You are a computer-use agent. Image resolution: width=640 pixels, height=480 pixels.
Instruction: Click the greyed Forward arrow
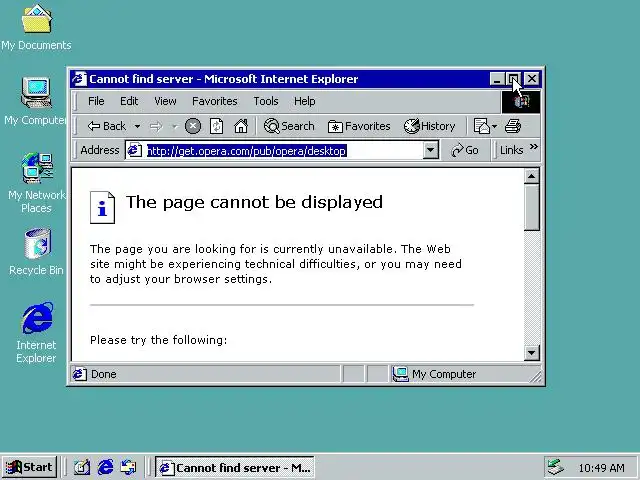point(156,127)
